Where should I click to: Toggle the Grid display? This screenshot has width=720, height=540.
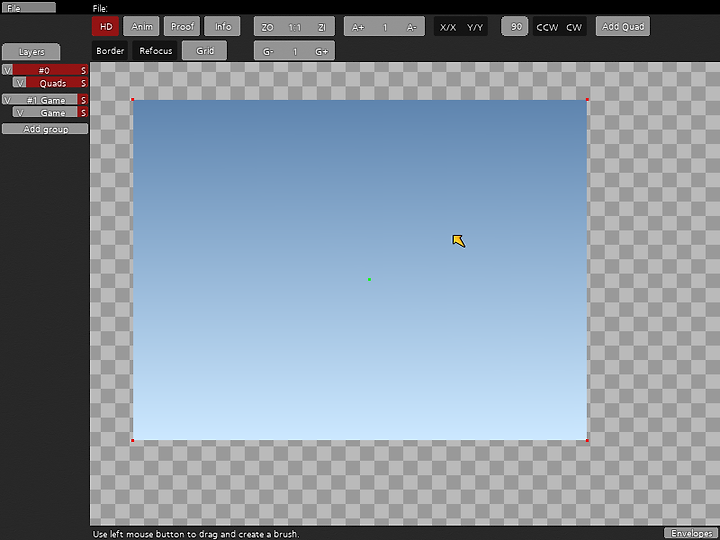[x=204, y=51]
